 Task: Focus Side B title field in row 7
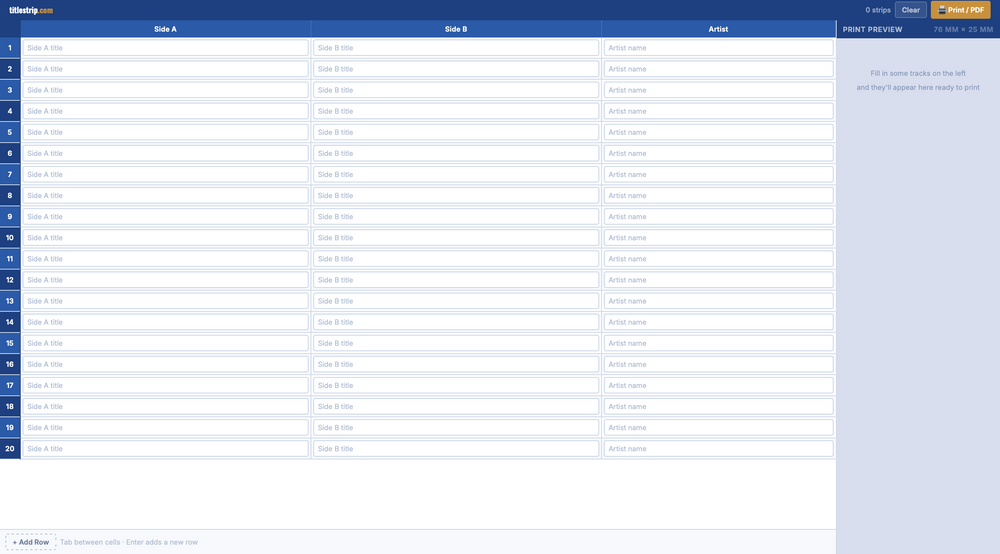(x=456, y=174)
